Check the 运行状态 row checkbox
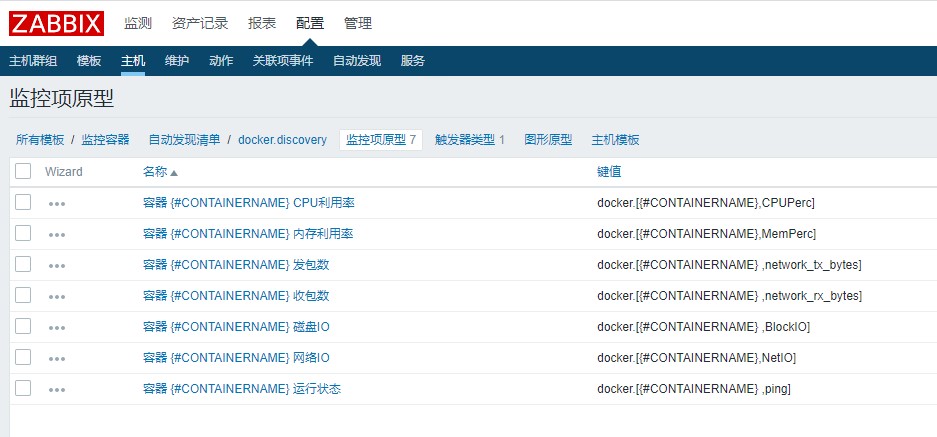937x437 pixels. [x=23, y=388]
